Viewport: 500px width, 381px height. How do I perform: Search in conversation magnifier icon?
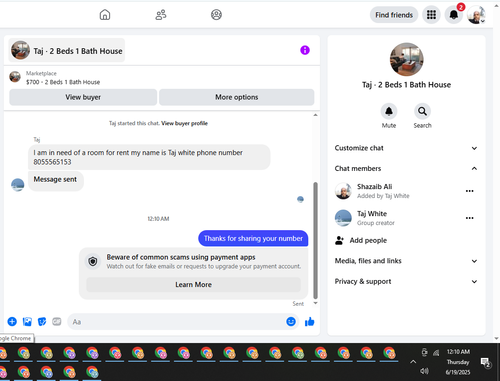422,111
